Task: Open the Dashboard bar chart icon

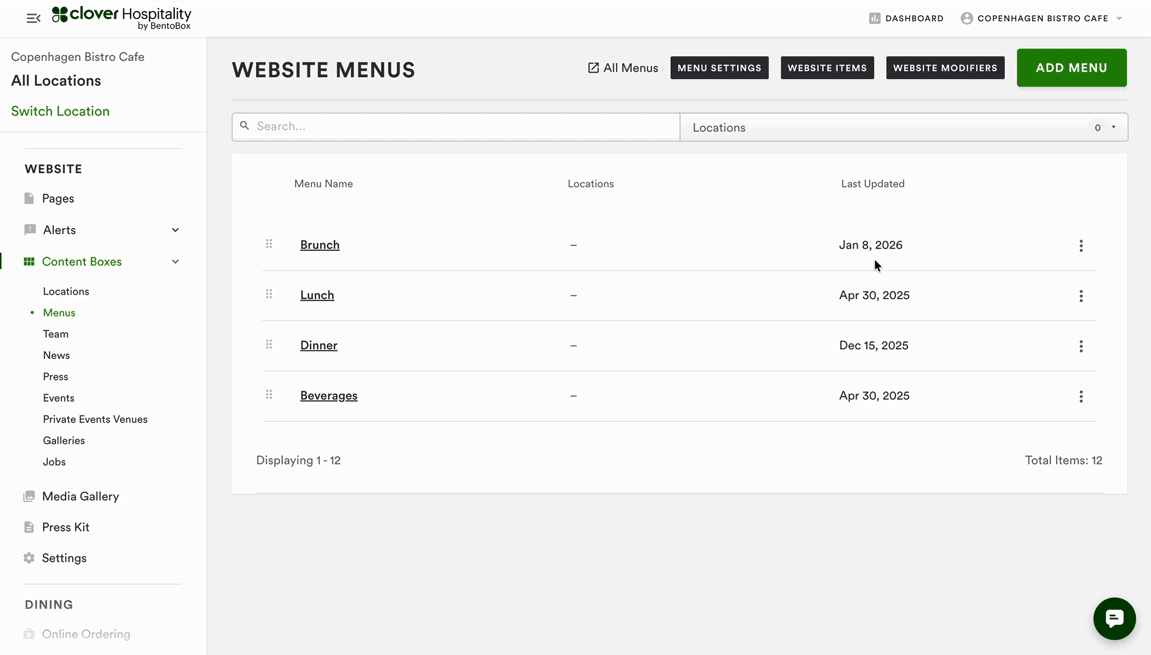Action: pyautogui.click(x=874, y=18)
